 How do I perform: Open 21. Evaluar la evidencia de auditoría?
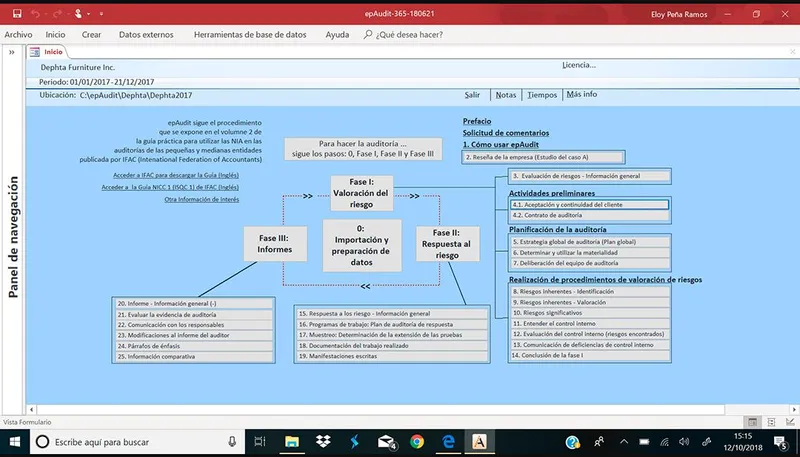193,315
